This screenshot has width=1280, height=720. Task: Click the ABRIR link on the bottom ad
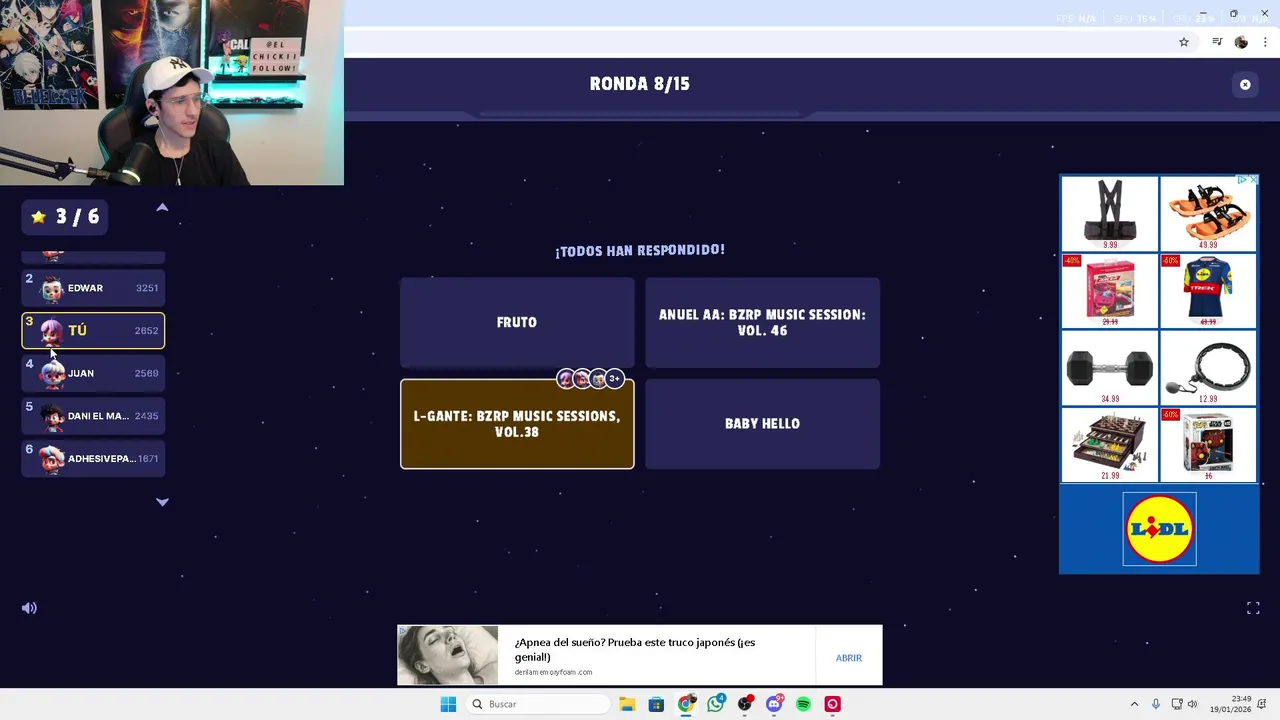point(848,658)
